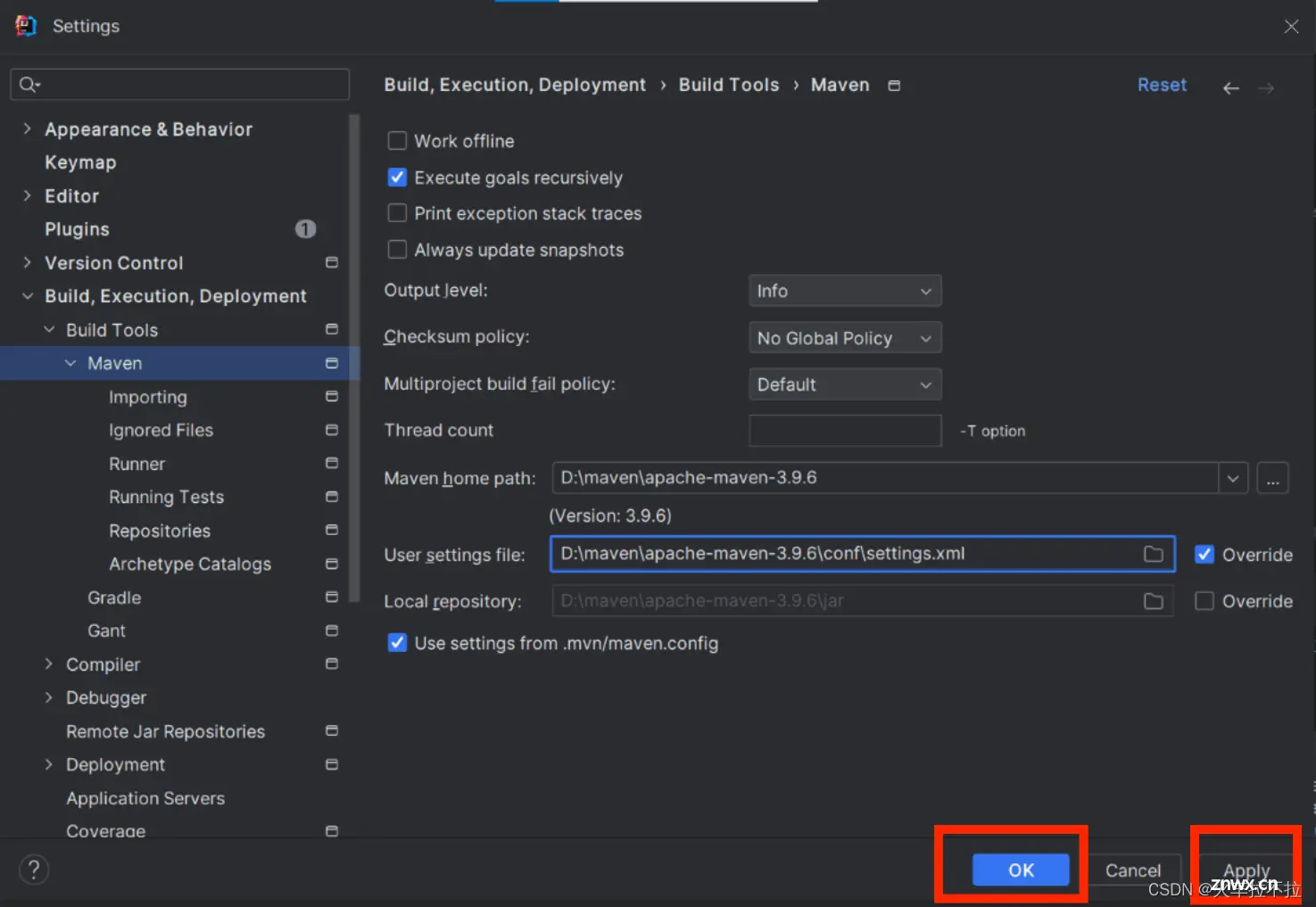Click project icon beside Archetype Catalogs

[332, 564]
